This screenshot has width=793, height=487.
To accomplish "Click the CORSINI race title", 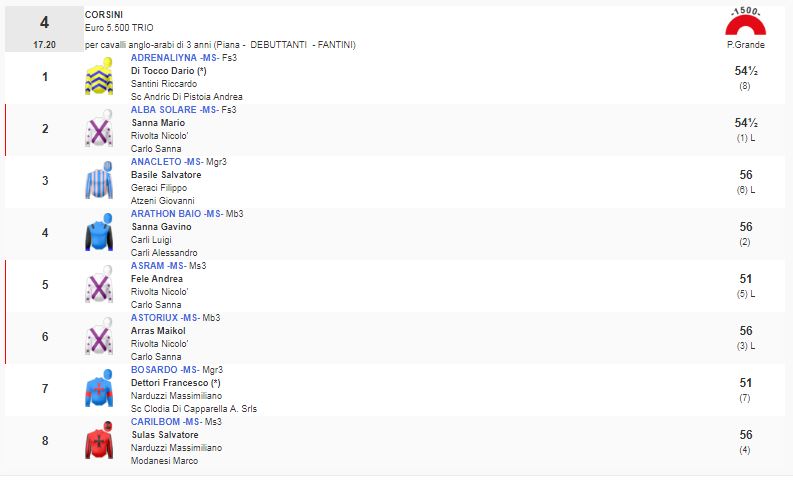I will click(x=105, y=14).
